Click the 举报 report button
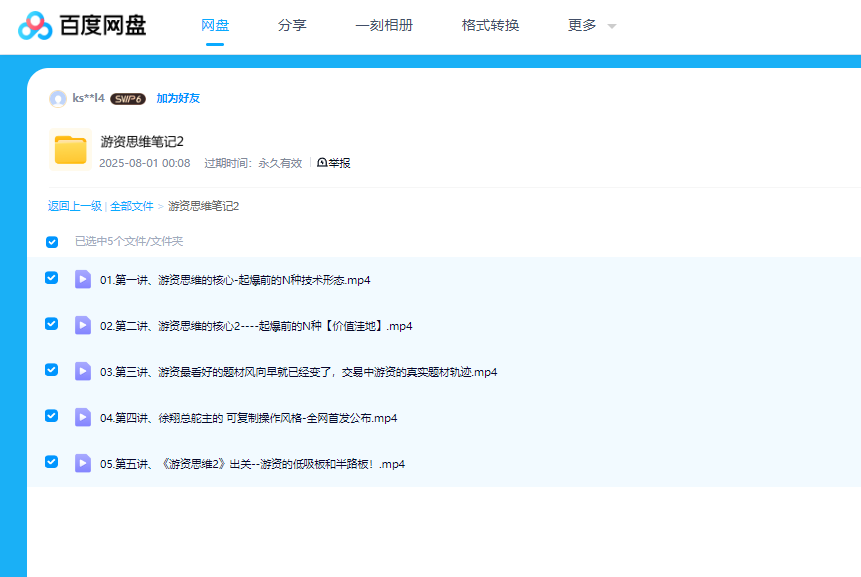Image resolution: width=861 pixels, height=577 pixels. point(334,163)
